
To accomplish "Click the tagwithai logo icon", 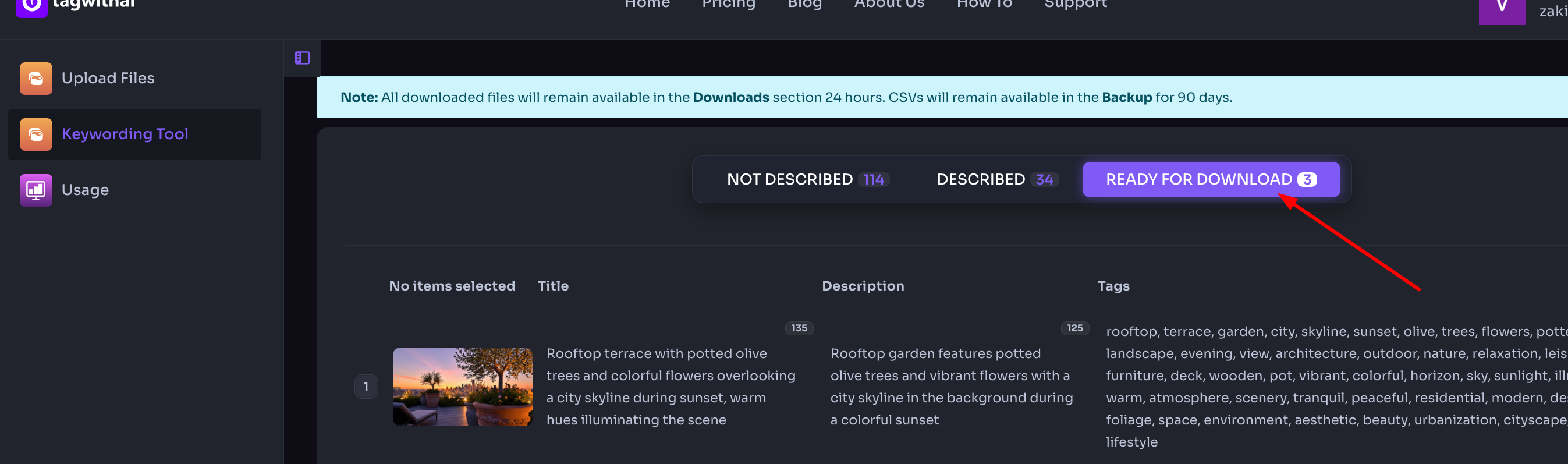I will point(31,6).
